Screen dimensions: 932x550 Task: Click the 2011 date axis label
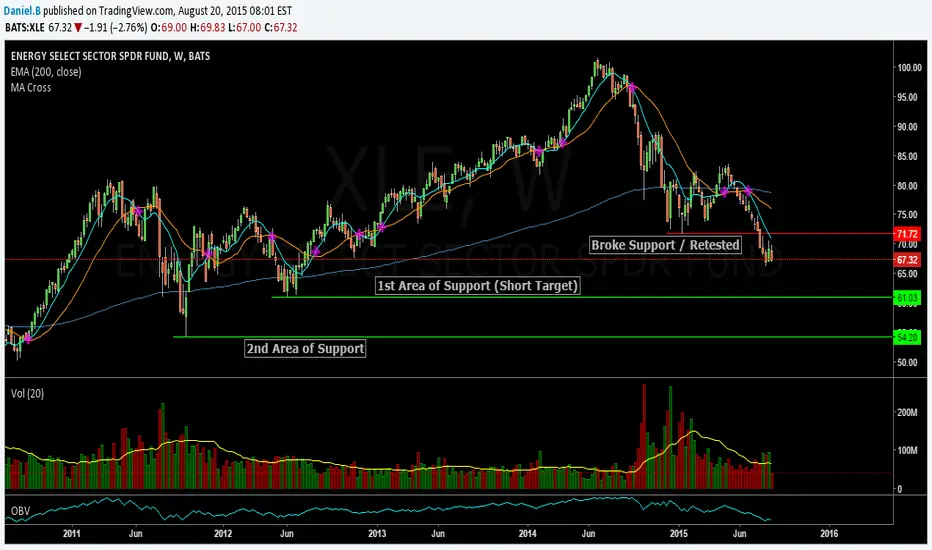tap(71, 533)
